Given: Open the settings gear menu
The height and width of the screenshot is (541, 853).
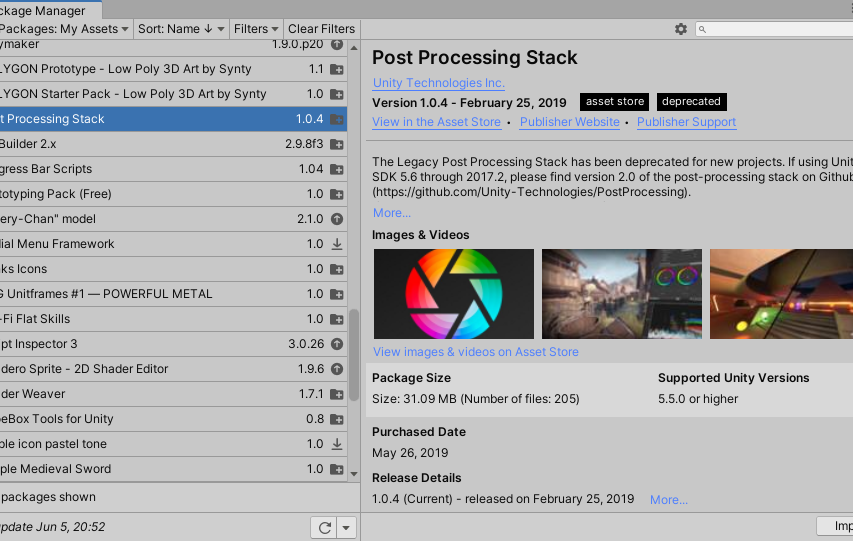Looking at the screenshot, I should click(x=681, y=29).
